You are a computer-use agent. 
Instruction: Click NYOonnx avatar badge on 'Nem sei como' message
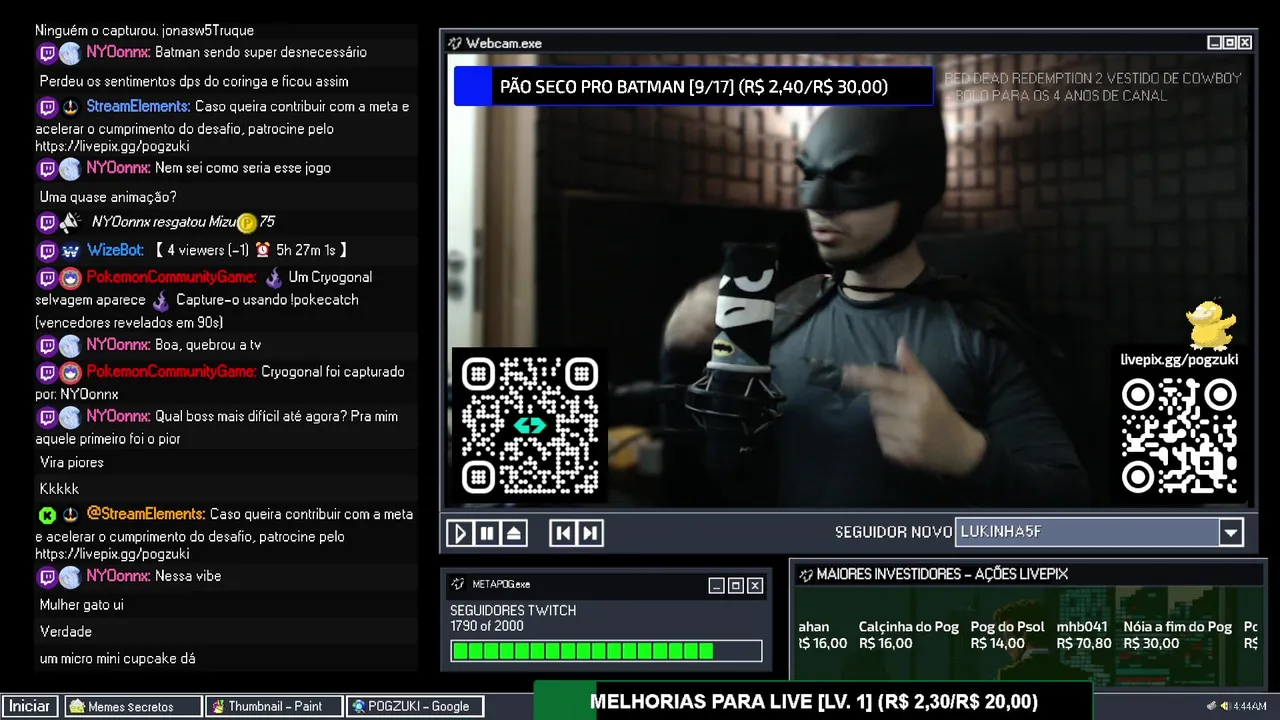coord(70,169)
